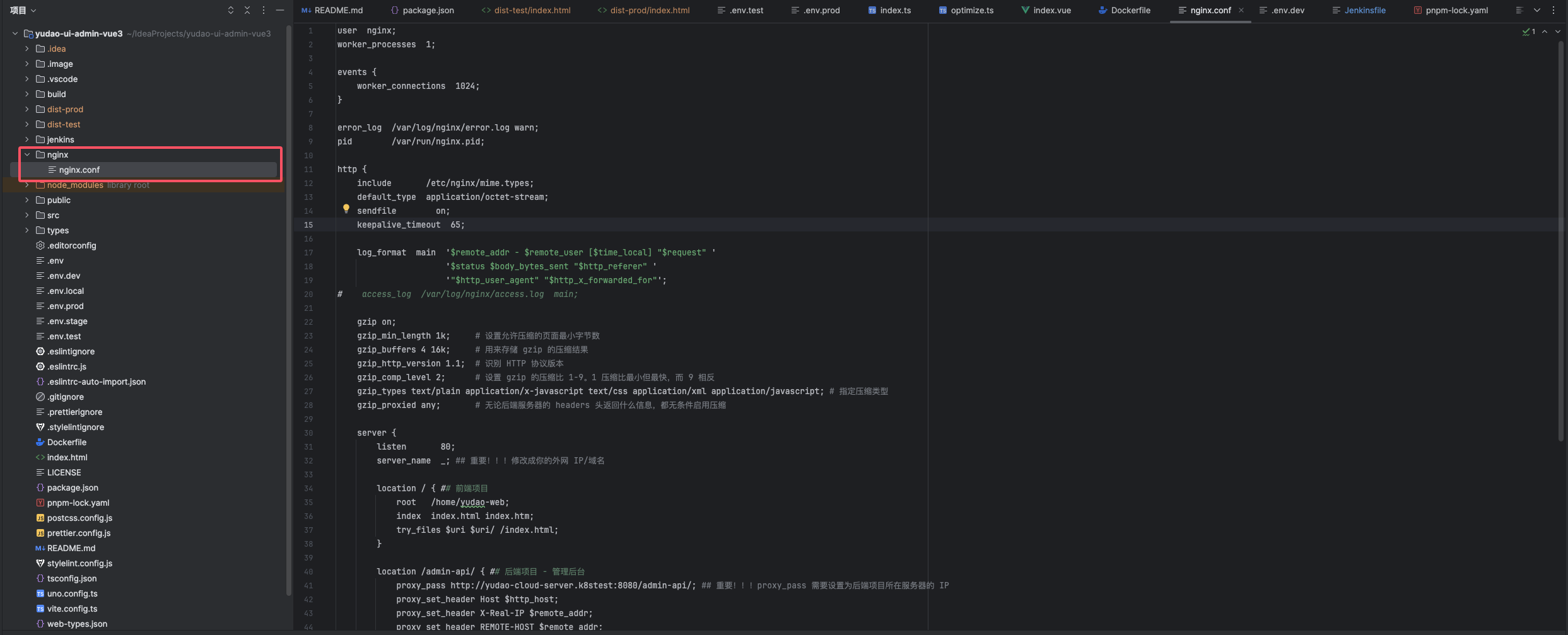This screenshot has height=635, width=1568.
Task: Jump to next highlighted problem arrow
Action: [1558, 32]
